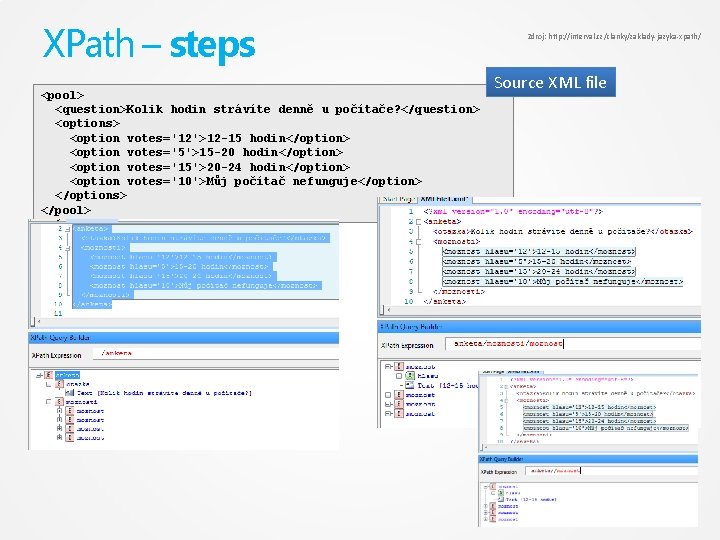Click second moznost element icon in anketa/moznosti/moznost results

399,395
